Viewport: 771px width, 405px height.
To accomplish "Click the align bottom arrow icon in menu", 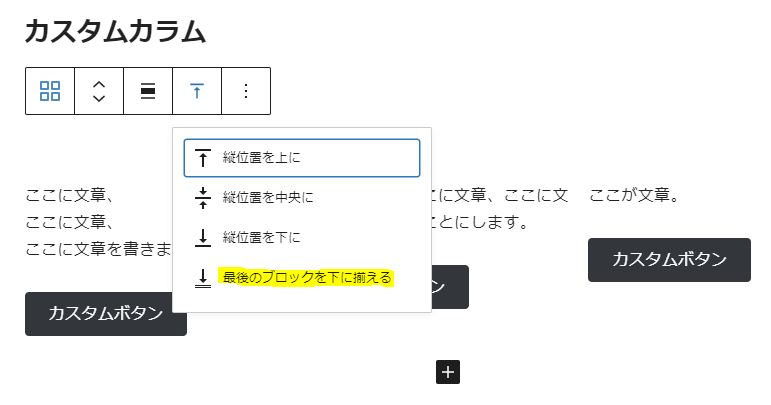I will [203, 237].
